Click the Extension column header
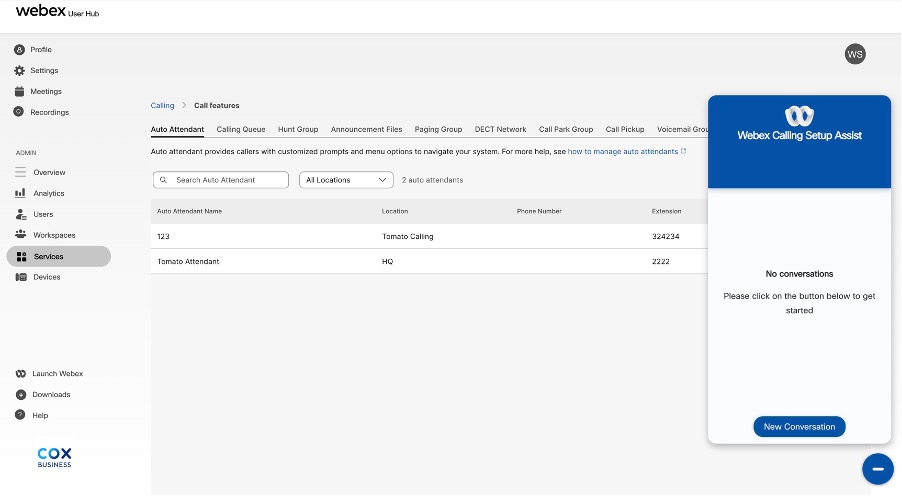Screen dimensions: 902x496 point(667,211)
